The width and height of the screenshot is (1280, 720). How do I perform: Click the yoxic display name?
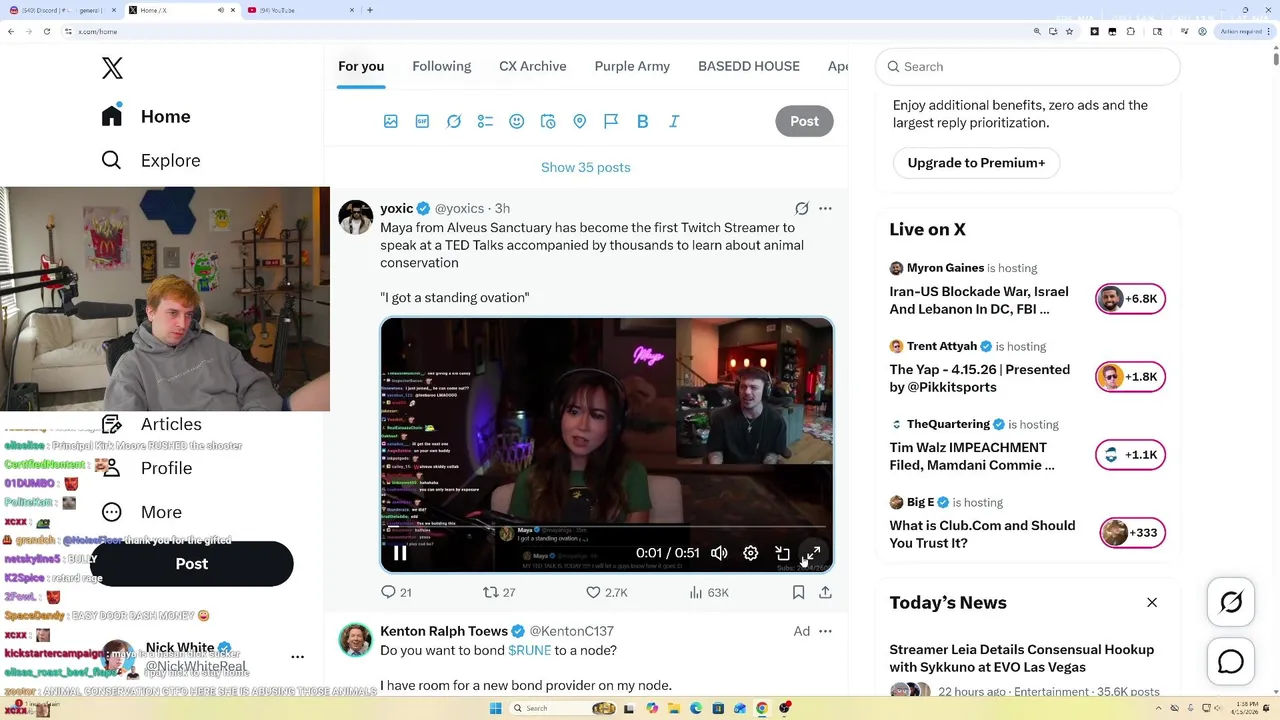tap(397, 208)
